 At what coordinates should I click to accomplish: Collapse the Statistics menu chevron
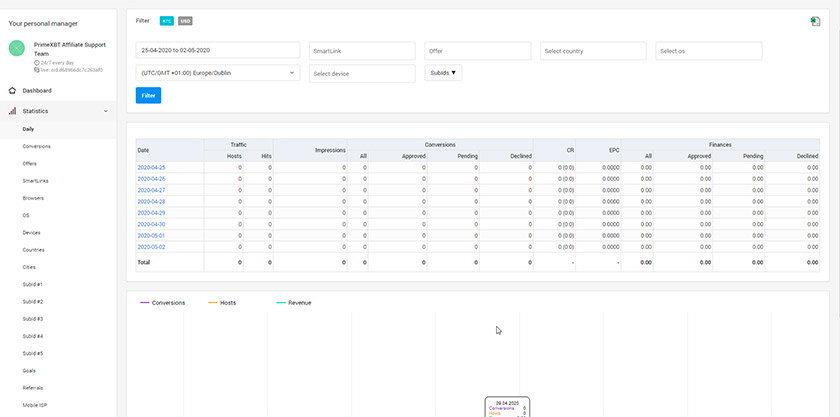coord(106,111)
